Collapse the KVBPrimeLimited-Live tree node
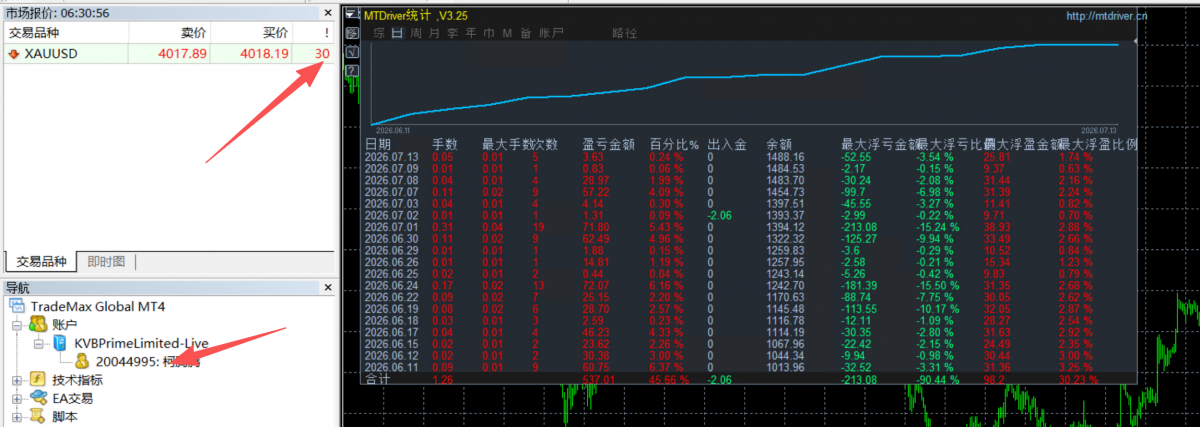The image size is (1200, 427). 38,343
